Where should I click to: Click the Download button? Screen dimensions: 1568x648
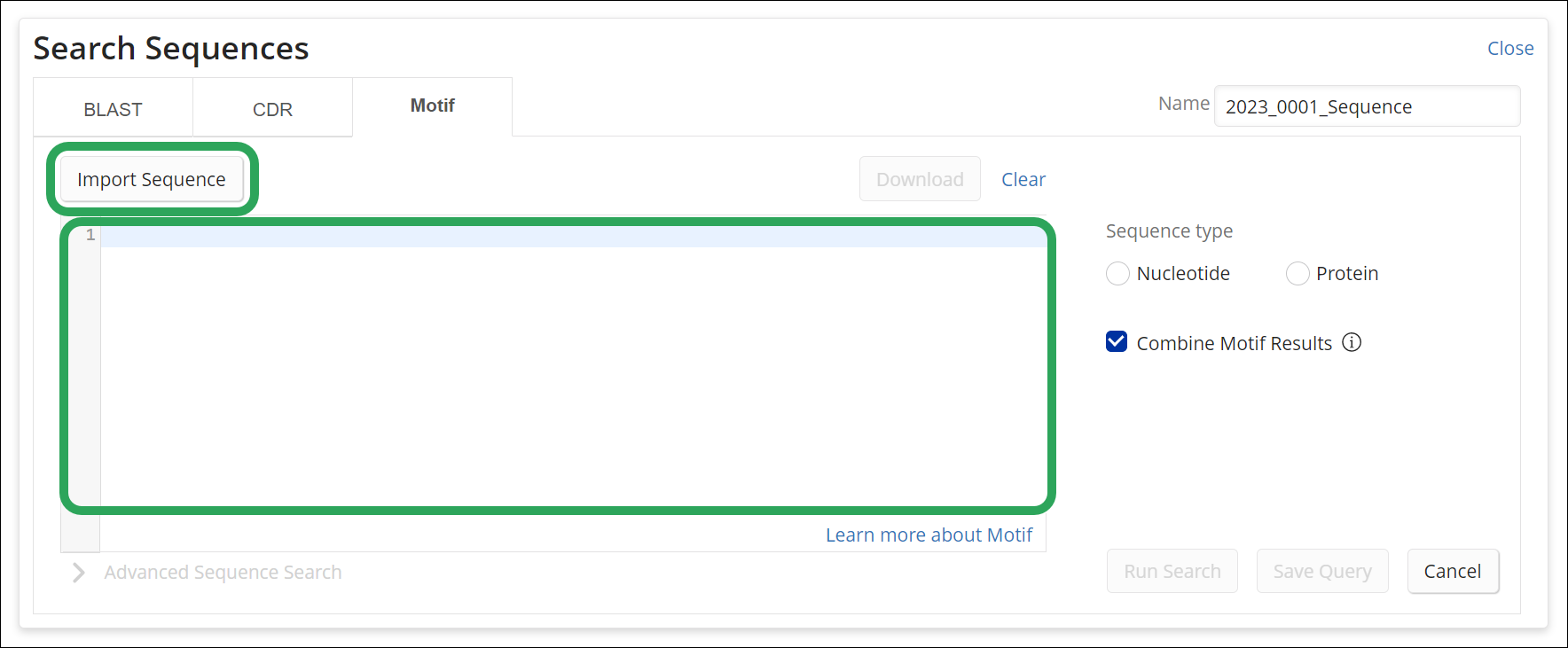(x=920, y=179)
